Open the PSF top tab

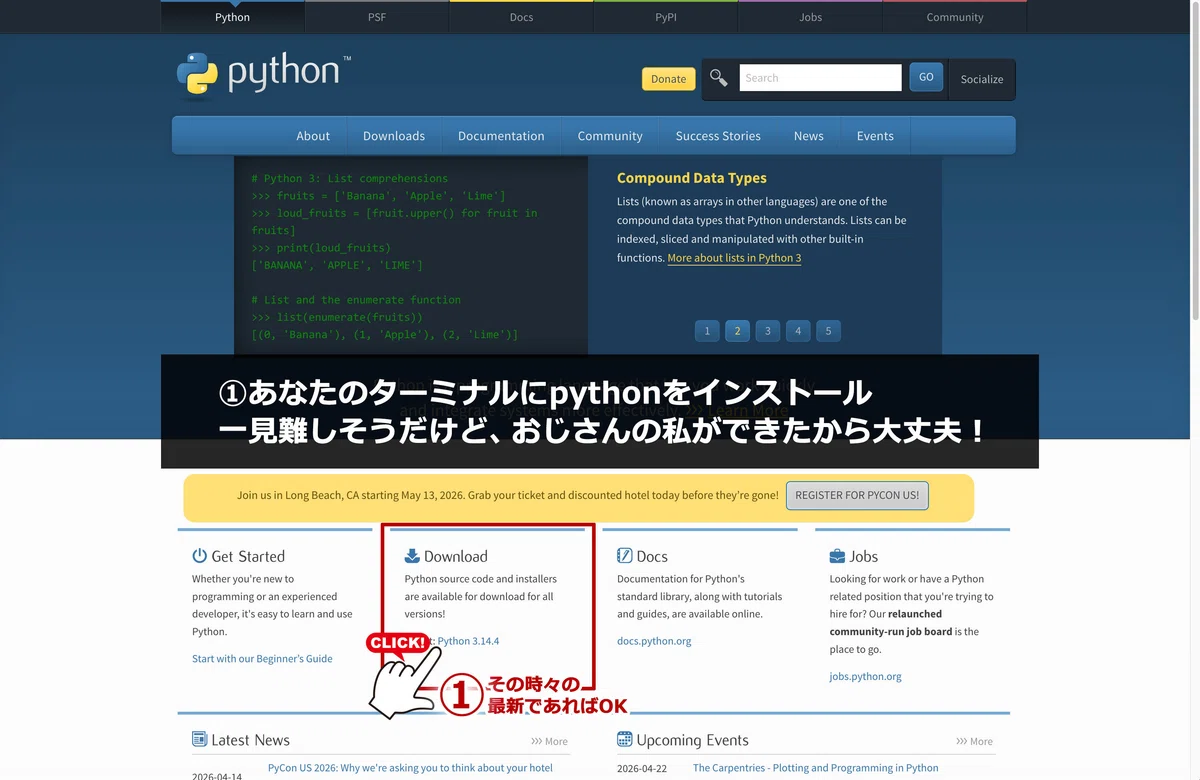[x=377, y=17]
